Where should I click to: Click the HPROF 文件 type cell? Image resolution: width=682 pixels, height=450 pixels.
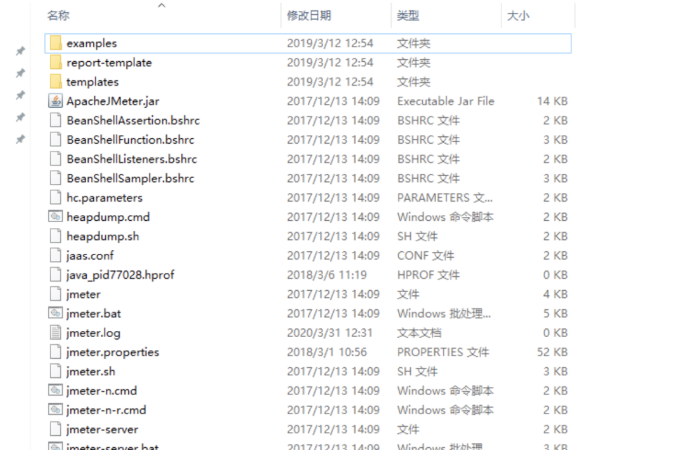[428, 275]
